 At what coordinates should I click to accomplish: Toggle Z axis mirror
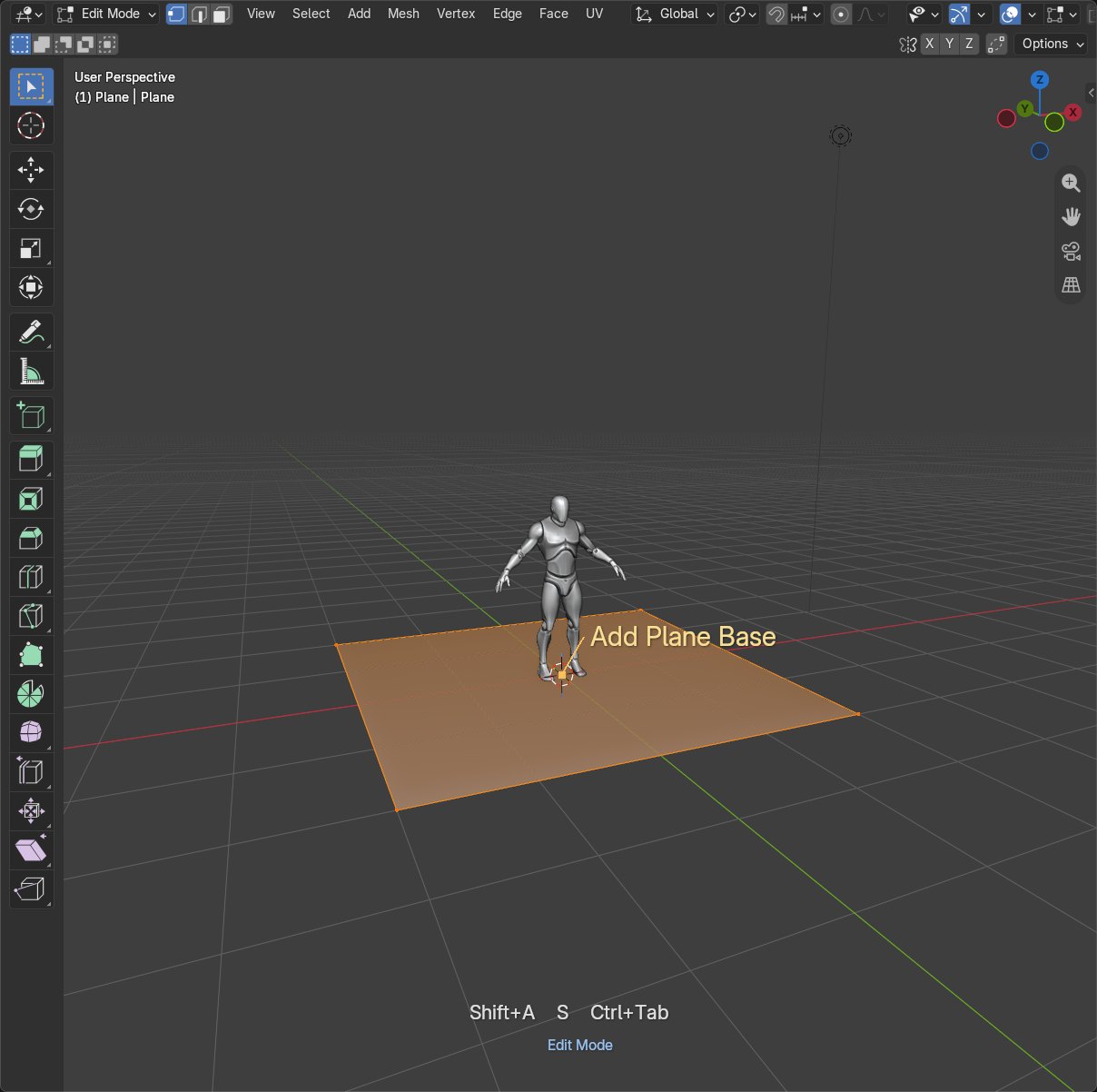969,44
